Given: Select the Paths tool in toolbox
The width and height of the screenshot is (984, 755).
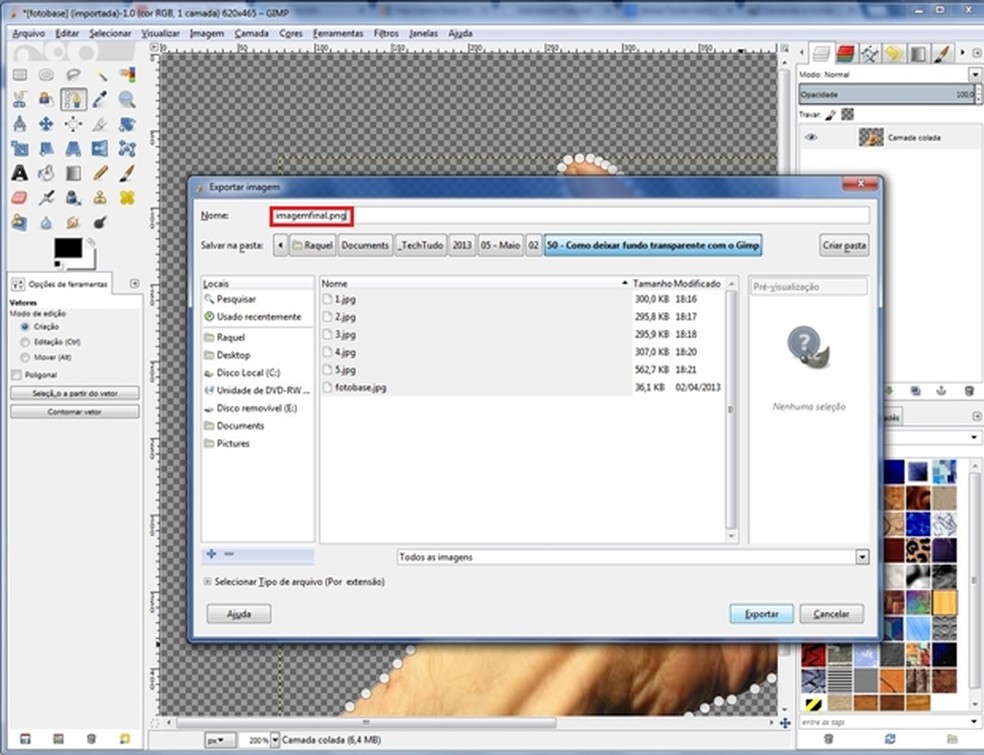Looking at the screenshot, I should [73, 99].
